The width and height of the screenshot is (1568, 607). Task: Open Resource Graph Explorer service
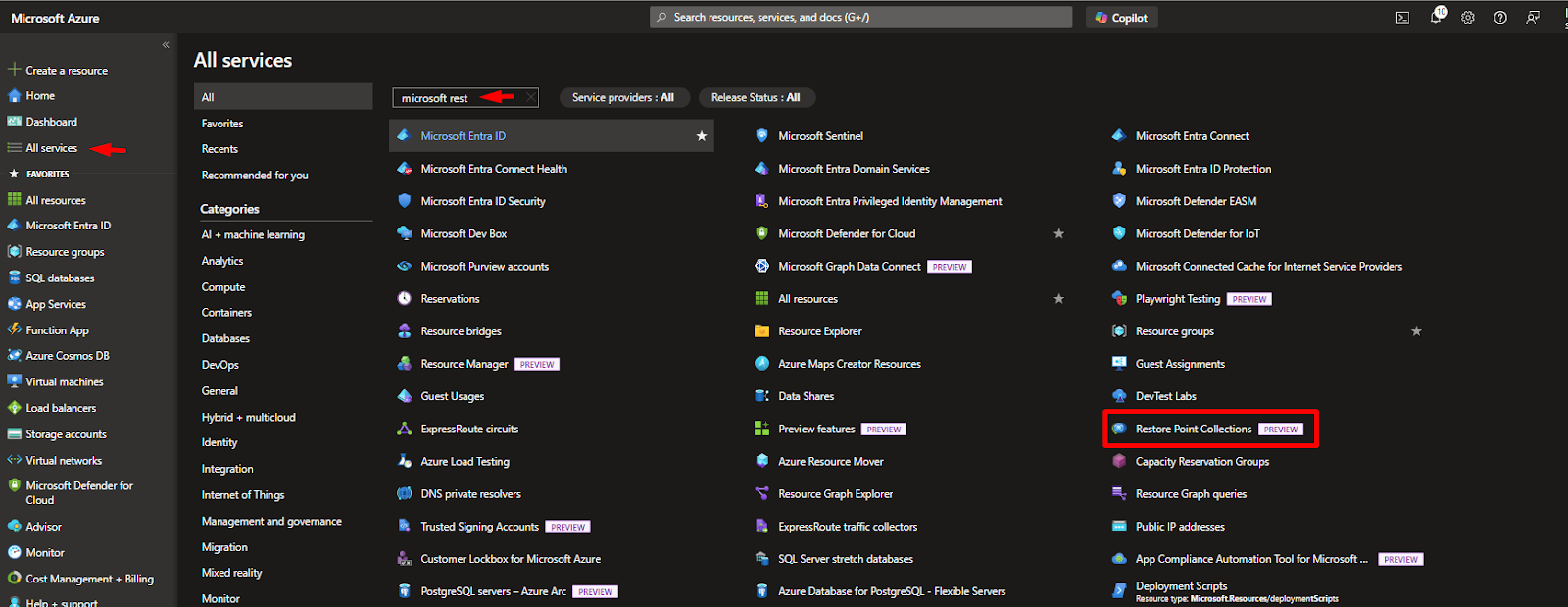tap(835, 494)
